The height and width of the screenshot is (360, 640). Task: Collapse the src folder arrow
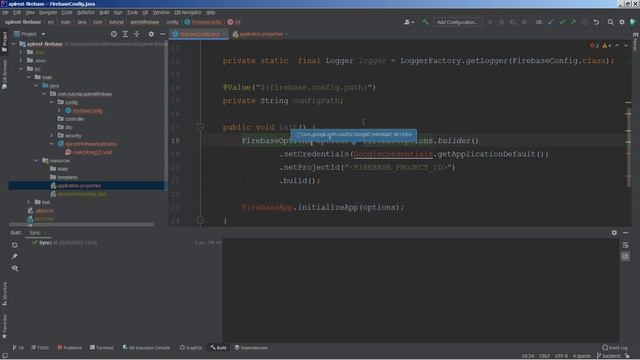tap(21, 69)
